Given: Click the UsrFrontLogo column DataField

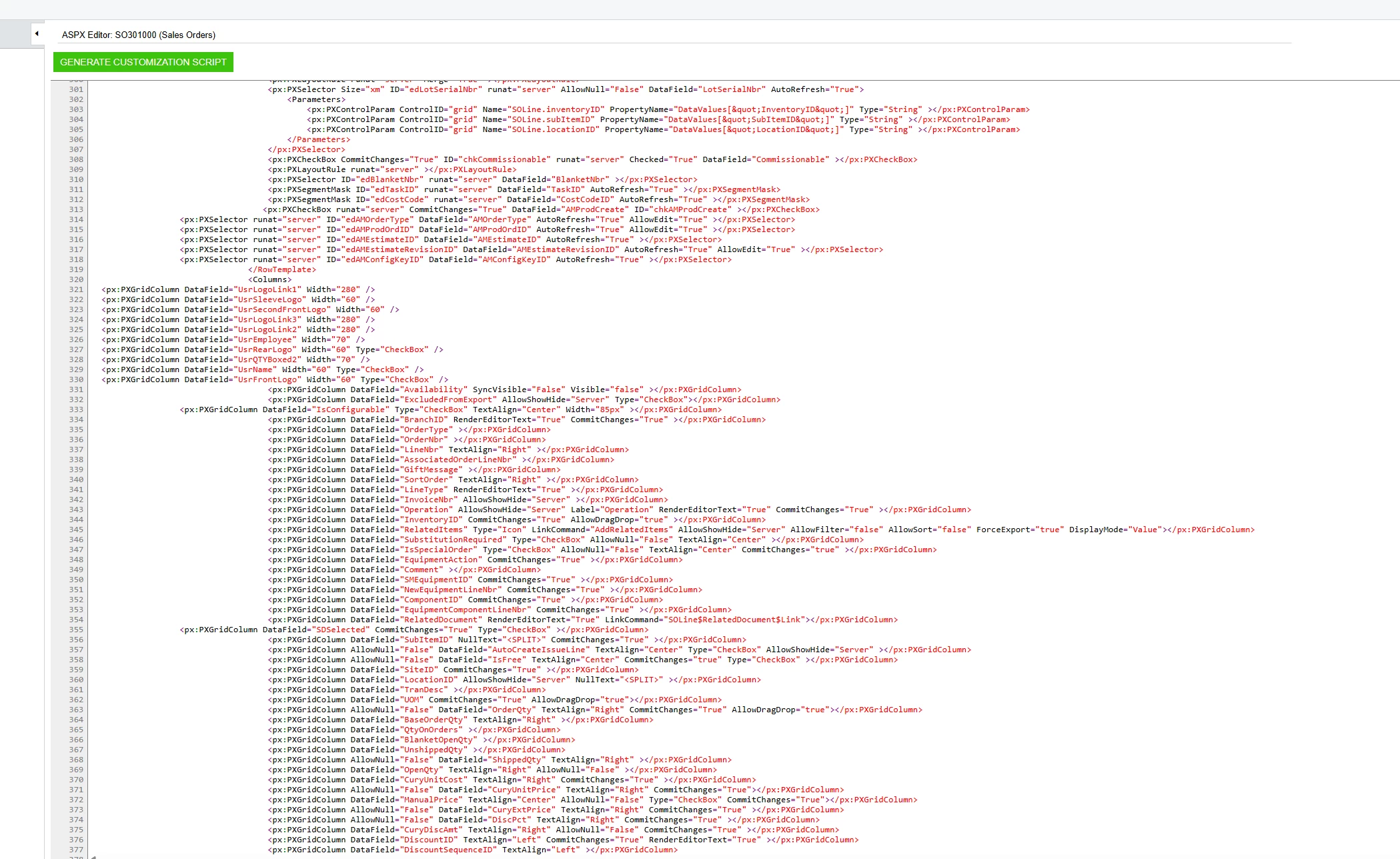Looking at the screenshot, I should point(267,379).
